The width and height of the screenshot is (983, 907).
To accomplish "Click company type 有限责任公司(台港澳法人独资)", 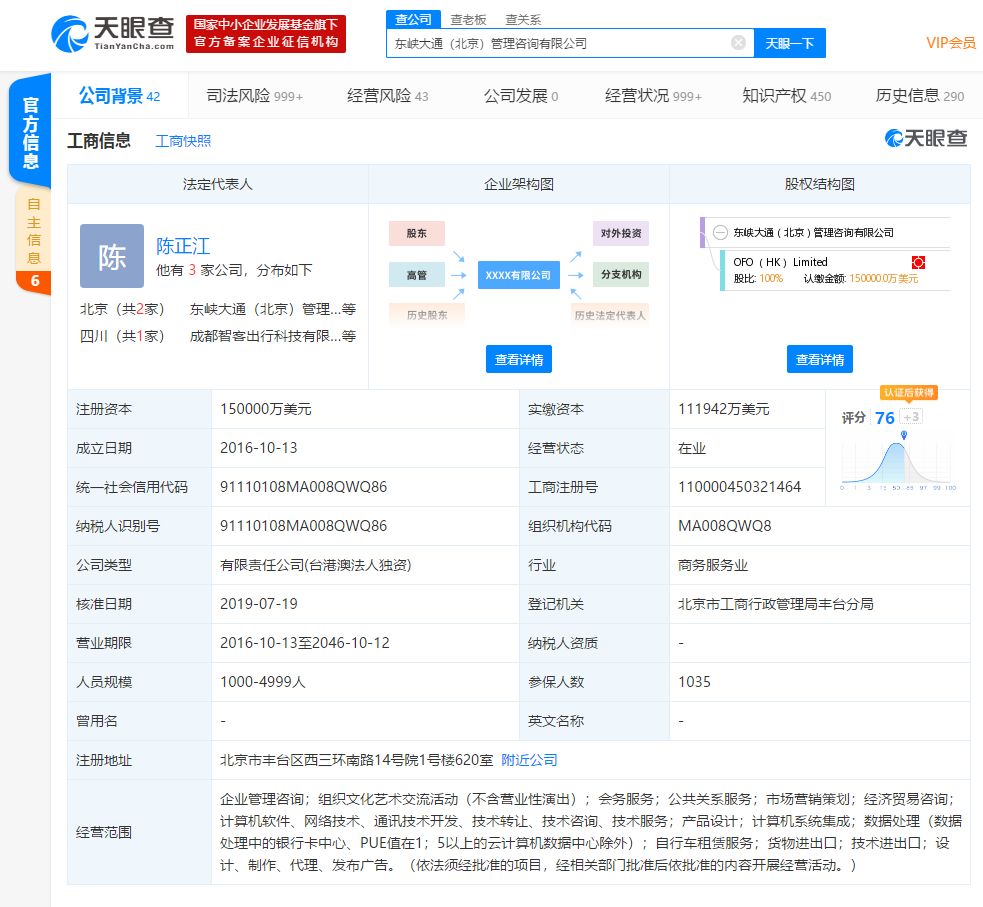I will tap(315, 565).
